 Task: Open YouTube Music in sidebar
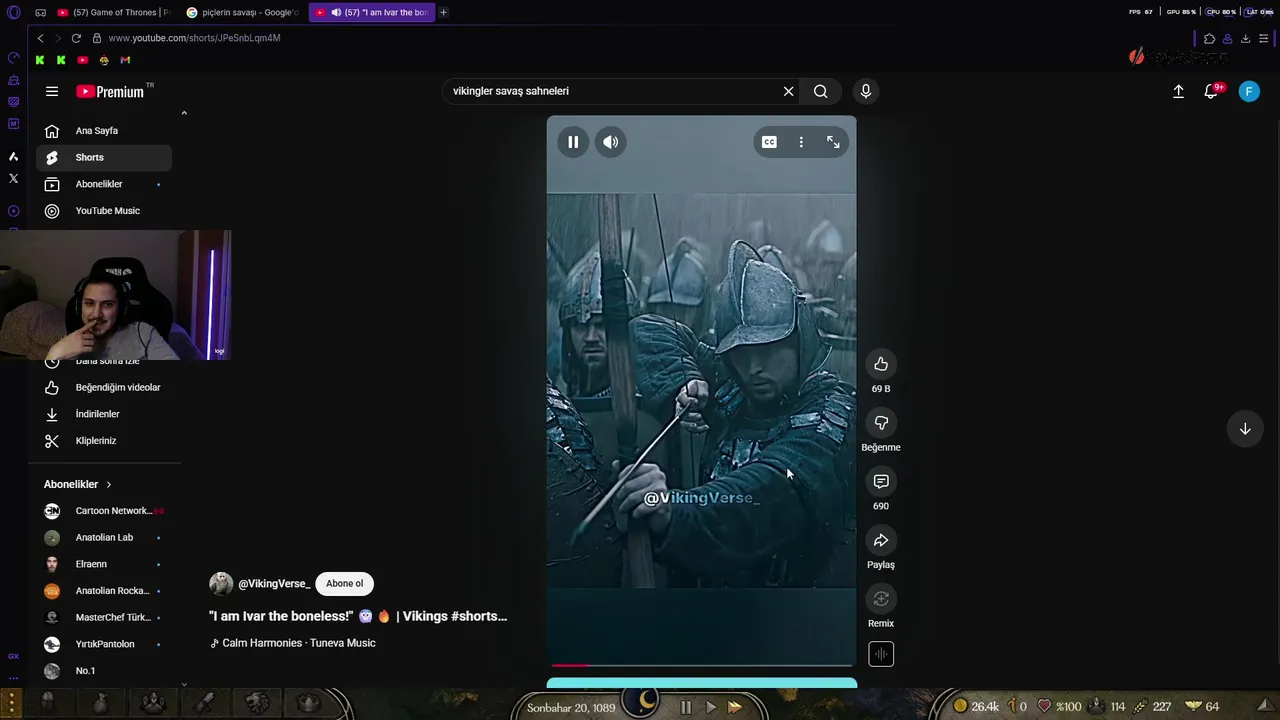coord(104,211)
